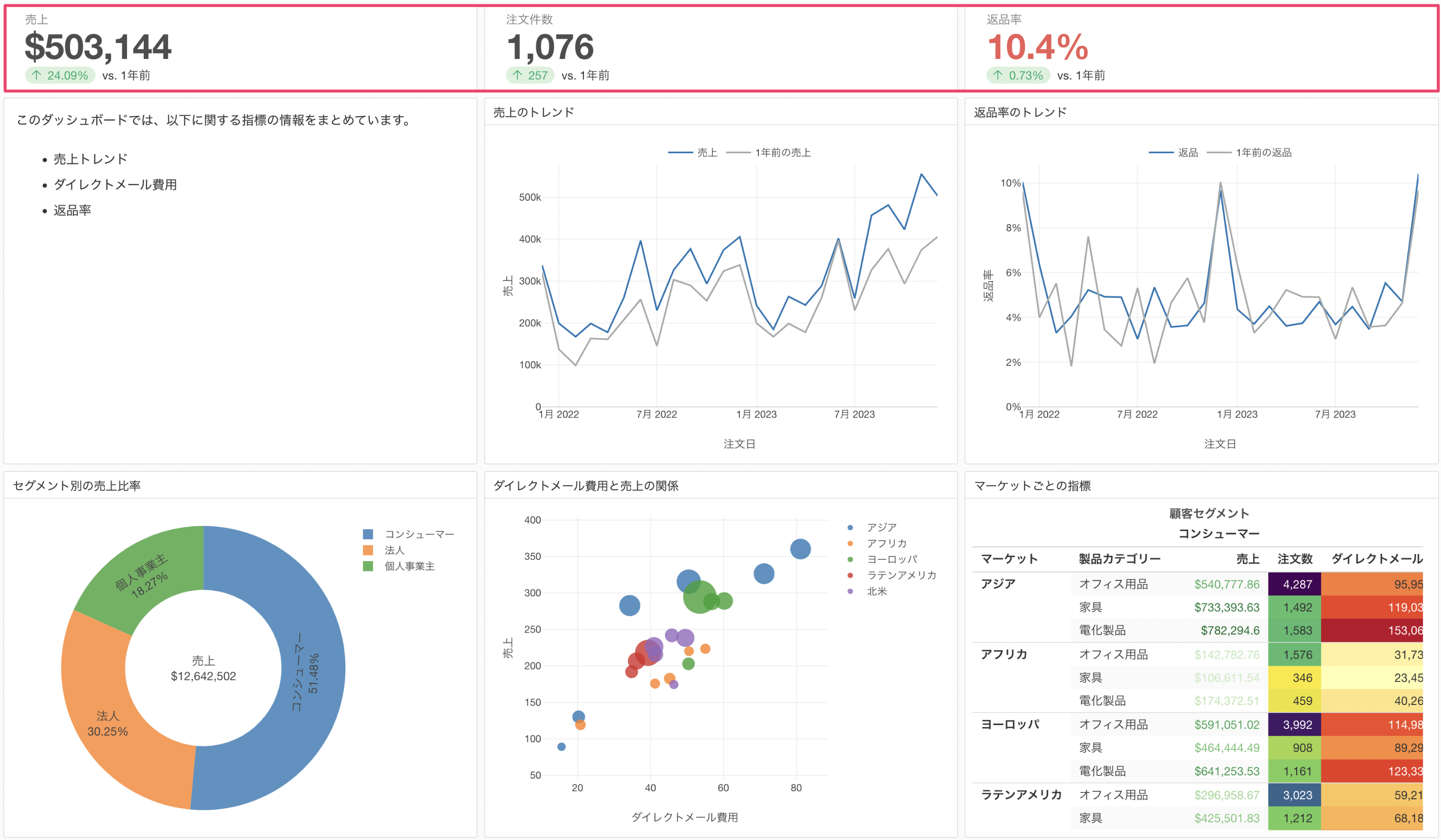Image resolution: width=1441 pixels, height=840 pixels.
Task: Click blue コンシューマー legend square
Action: 368,534
